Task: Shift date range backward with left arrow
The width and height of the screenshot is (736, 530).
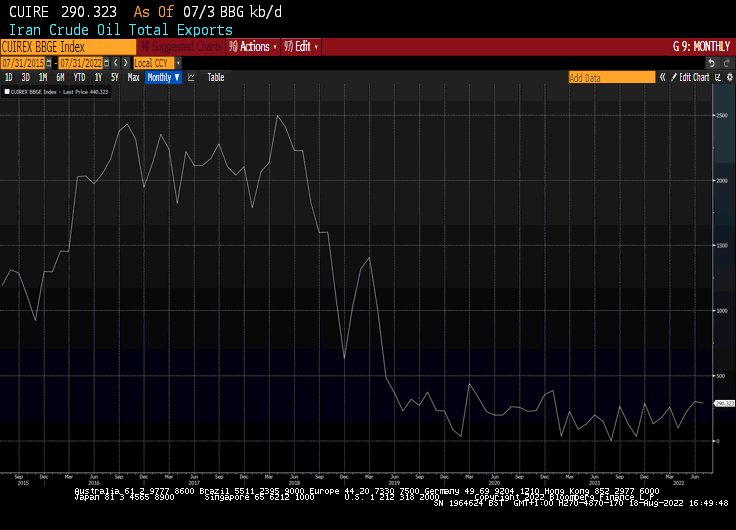Action: tap(116, 63)
